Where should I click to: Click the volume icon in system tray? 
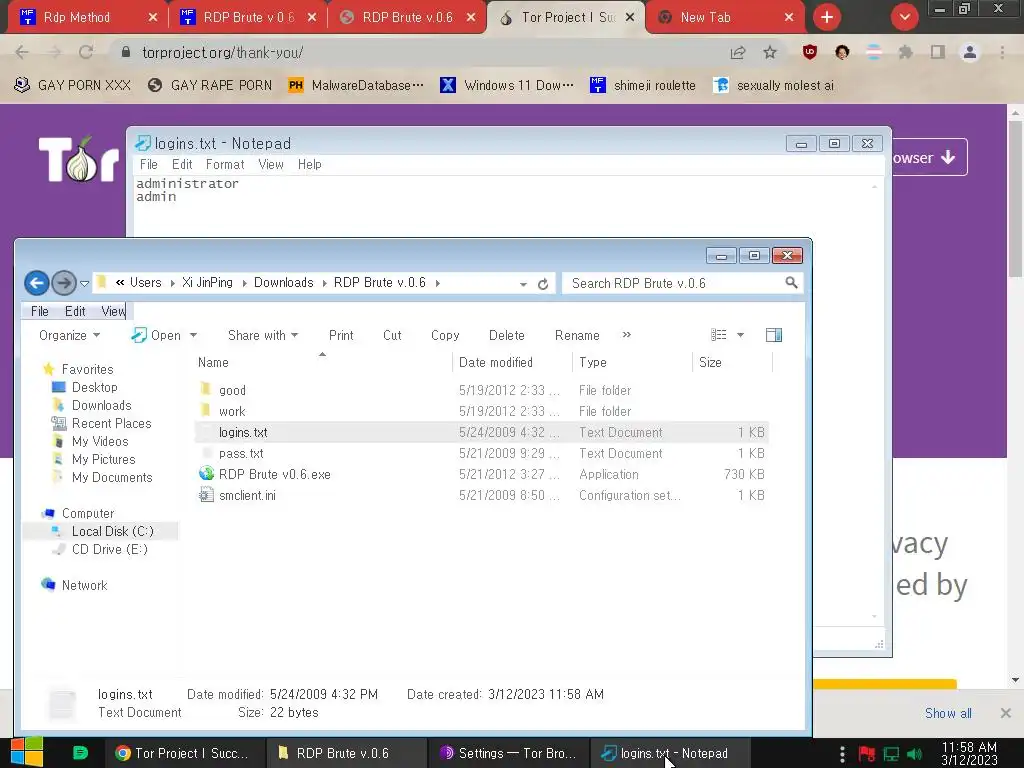tap(915, 754)
